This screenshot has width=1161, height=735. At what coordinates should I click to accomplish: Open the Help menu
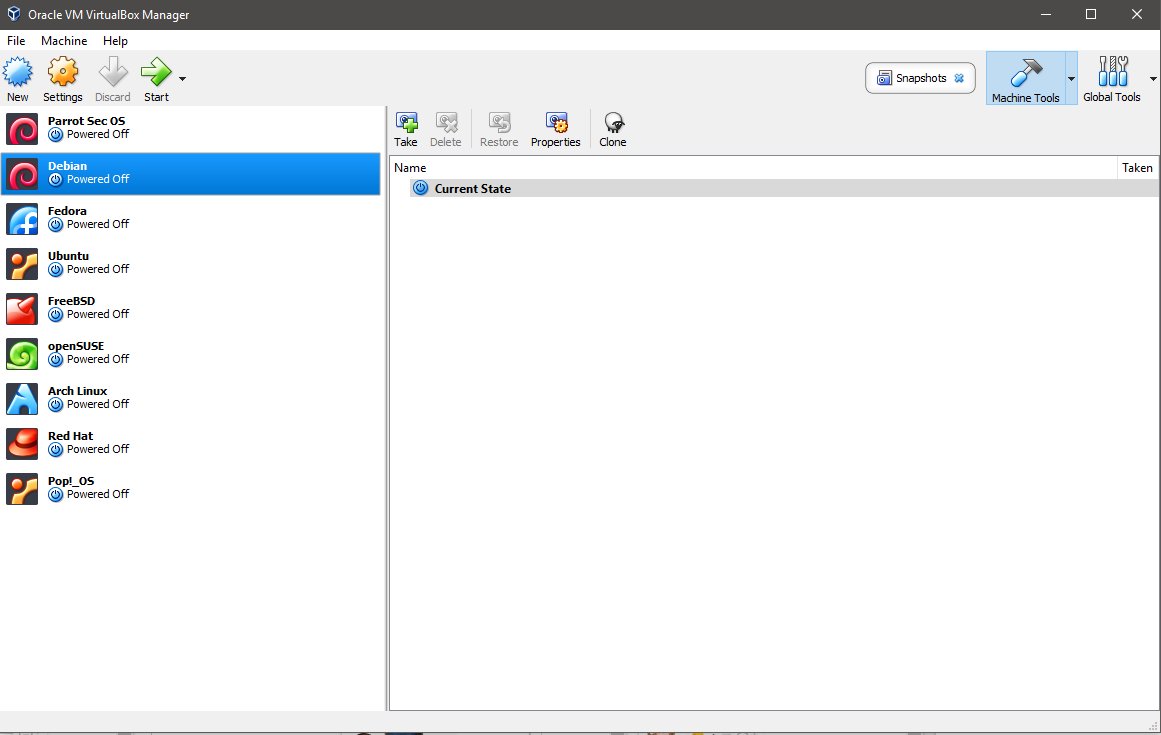click(115, 41)
